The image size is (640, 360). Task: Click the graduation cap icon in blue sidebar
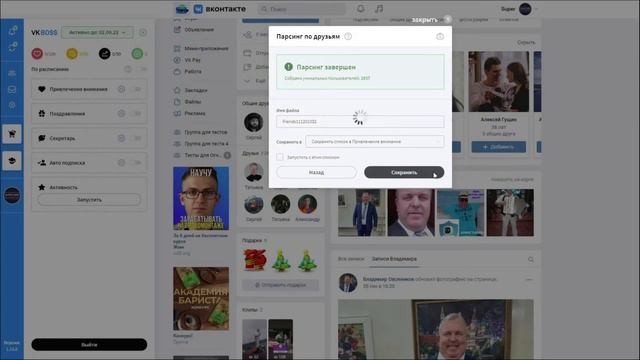pos(12,161)
